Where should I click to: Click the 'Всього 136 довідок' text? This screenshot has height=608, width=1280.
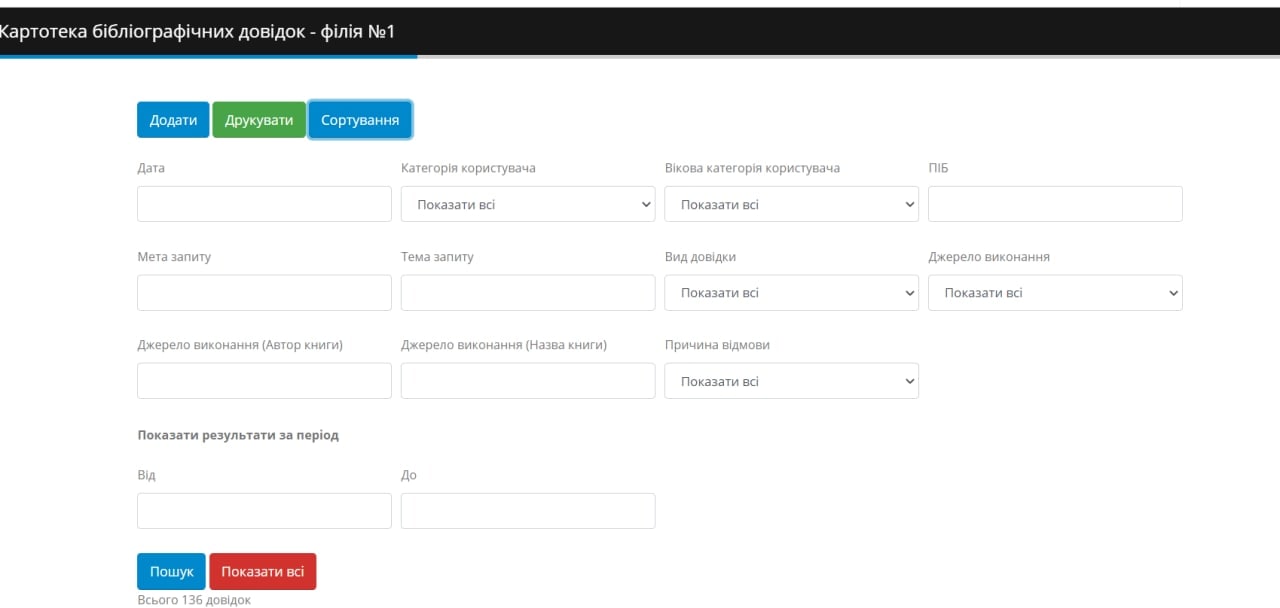194,600
